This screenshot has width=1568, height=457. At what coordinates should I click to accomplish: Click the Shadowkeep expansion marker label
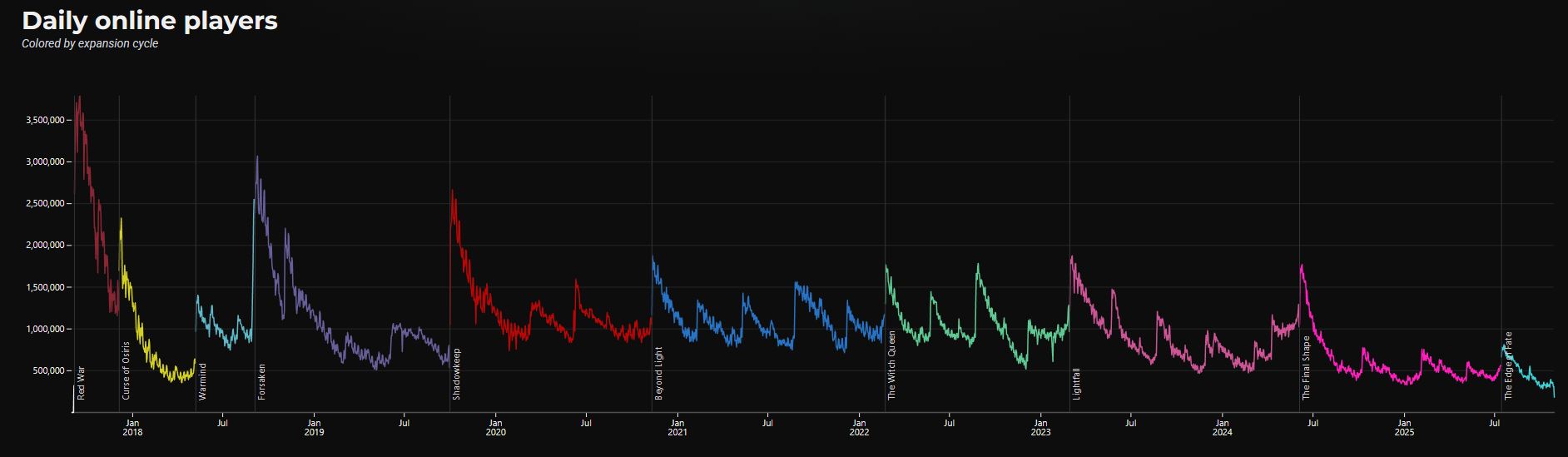(x=457, y=374)
